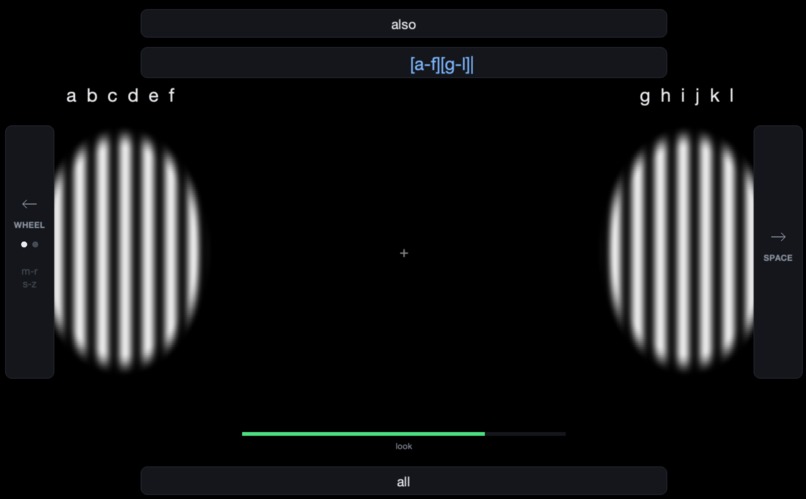The width and height of the screenshot is (806, 499).
Task: Click the right arrow SPACE icon
Action: click(x=778, y=237)
